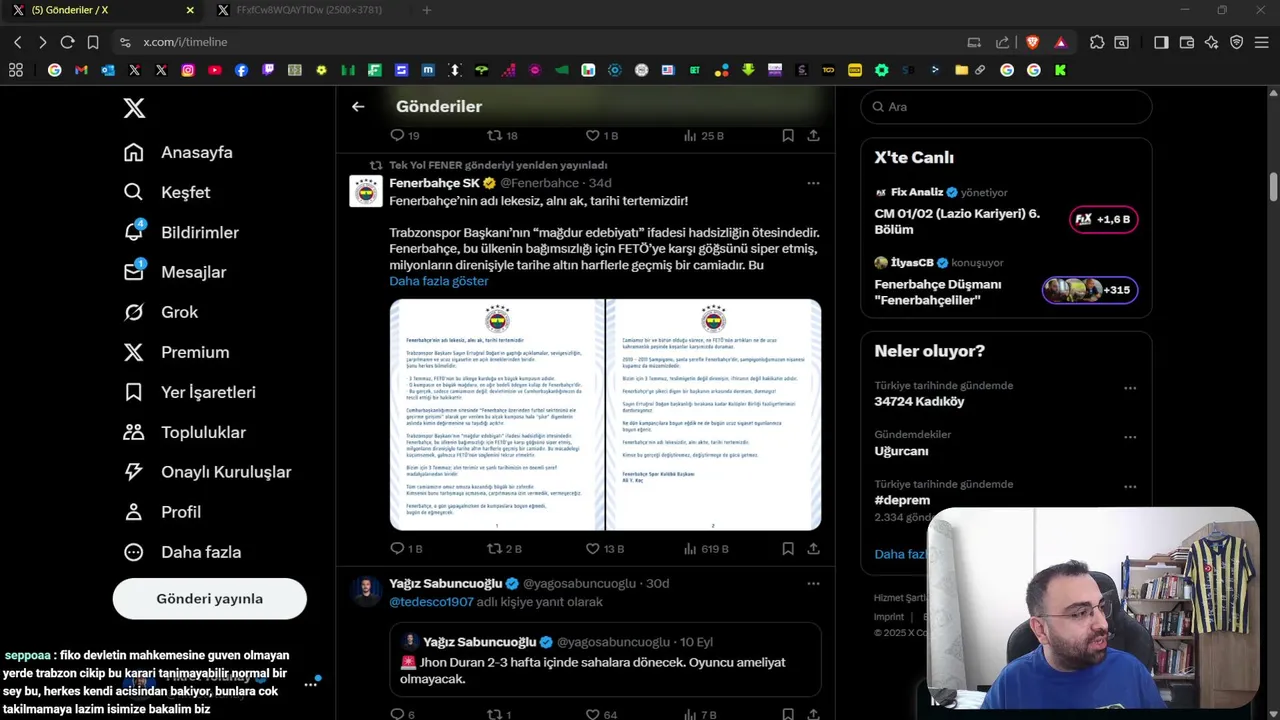The width and height of the screenshot is (1280, 720).
Task: Click browser back button
Action: 17,42
